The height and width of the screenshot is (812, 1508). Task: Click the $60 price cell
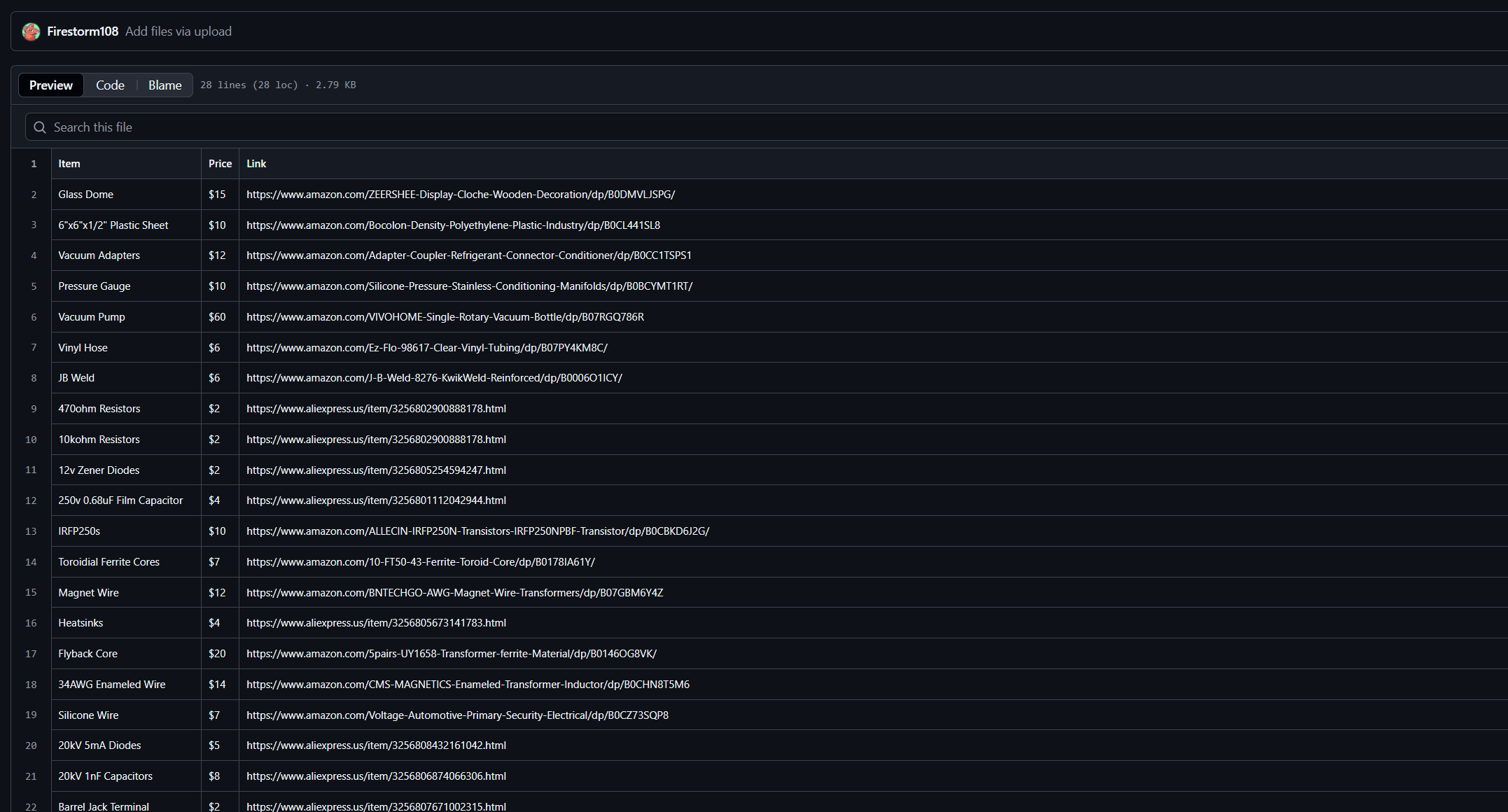[x=217, y=317]
